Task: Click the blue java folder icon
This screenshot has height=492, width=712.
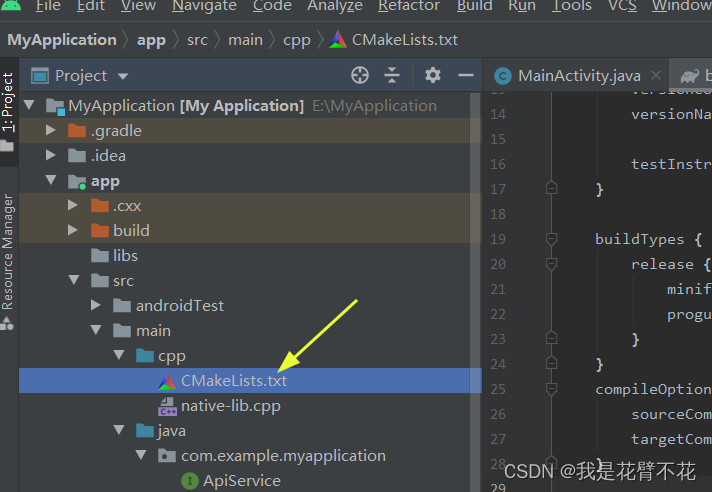Action: tap(145, 430)
